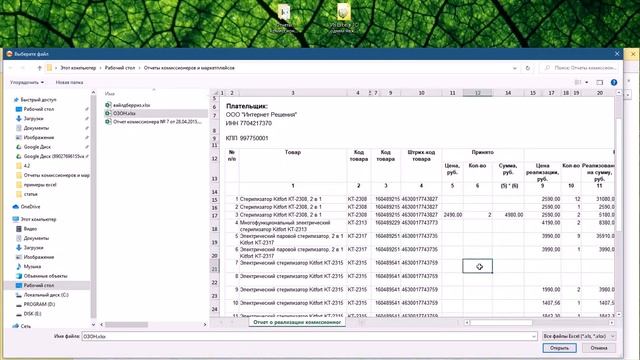The image size is (640, 360).
Task: Click Рабочий стол in the breadcrumb path
Action: point(120,68)
